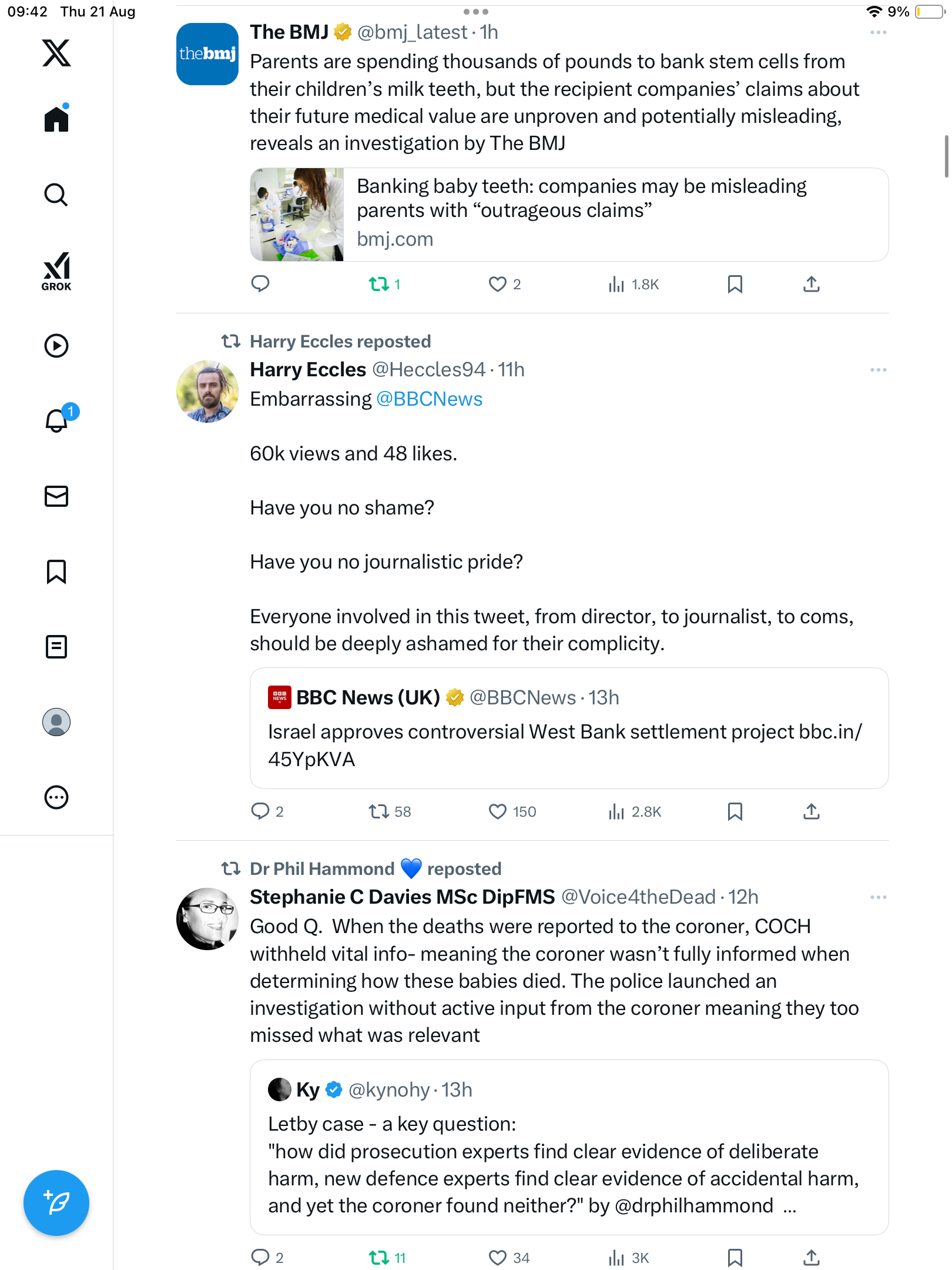
Task: Go to the Home timeline
Action: (x=56, y=119)
